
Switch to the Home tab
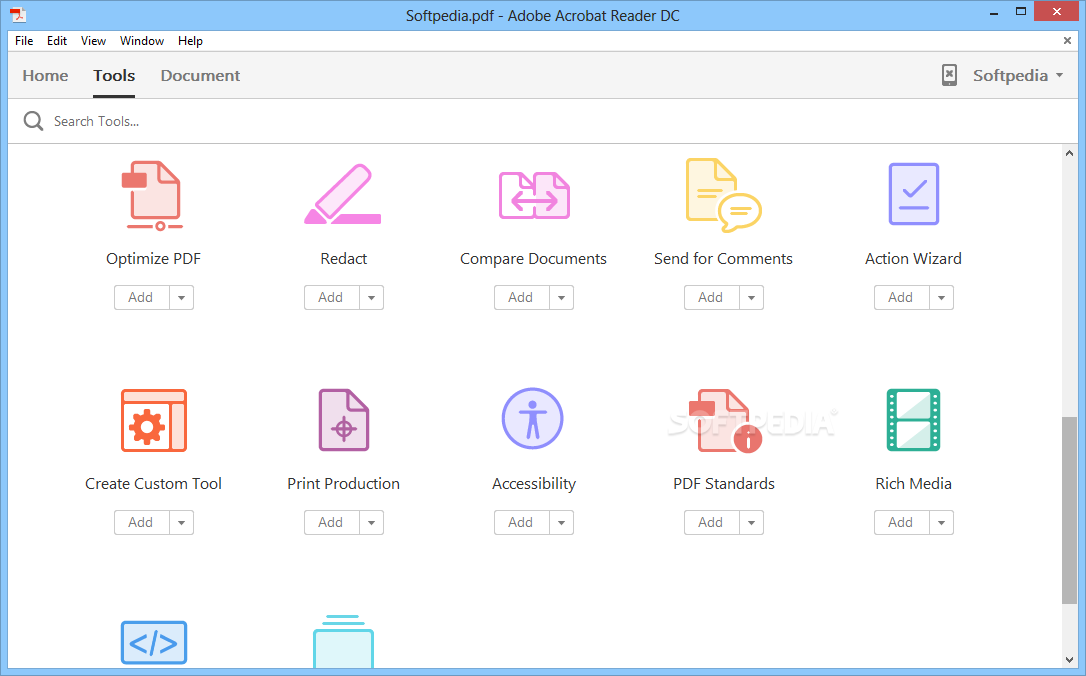[x=45, y=75]
